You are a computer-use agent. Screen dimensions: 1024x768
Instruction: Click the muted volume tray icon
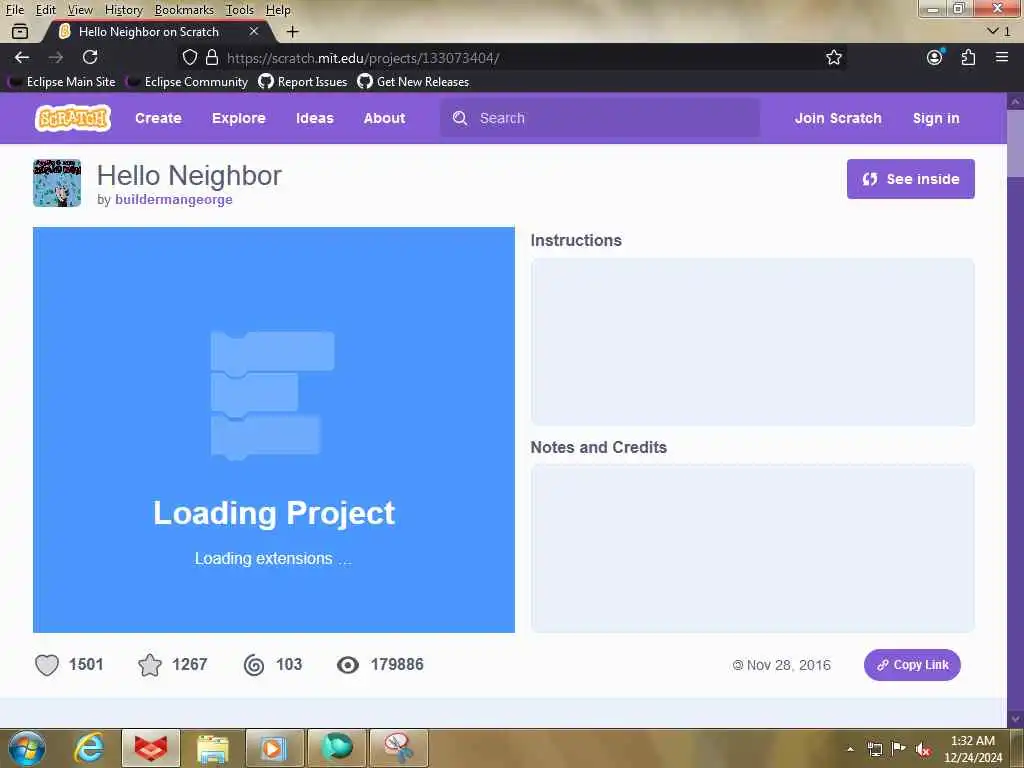(923, 749)
